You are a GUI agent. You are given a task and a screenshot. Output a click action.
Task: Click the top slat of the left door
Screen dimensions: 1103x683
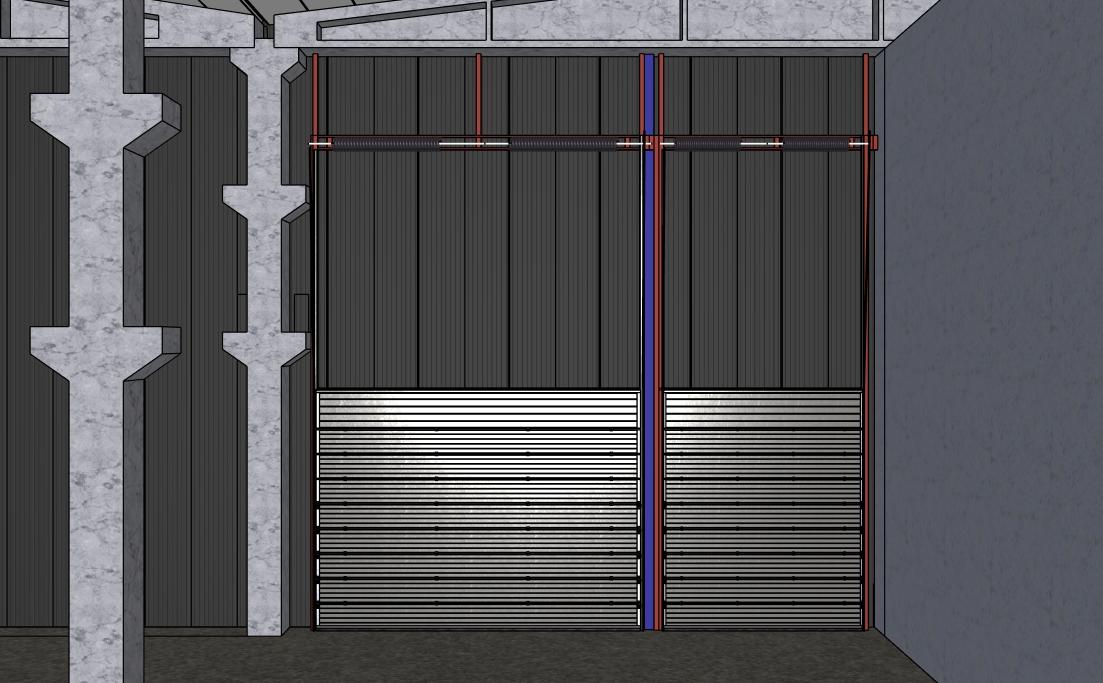(478, 397)
